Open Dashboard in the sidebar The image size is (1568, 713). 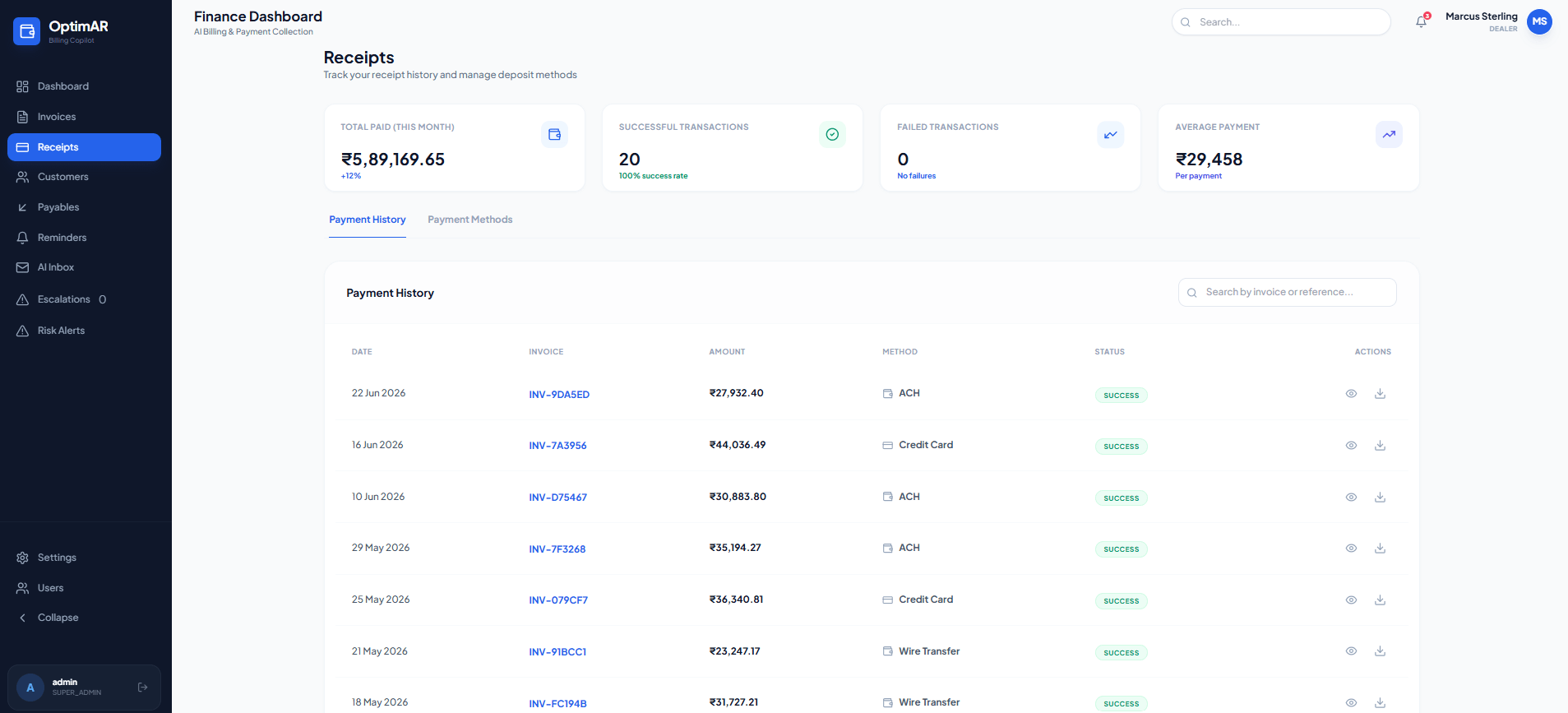point(84,86)
